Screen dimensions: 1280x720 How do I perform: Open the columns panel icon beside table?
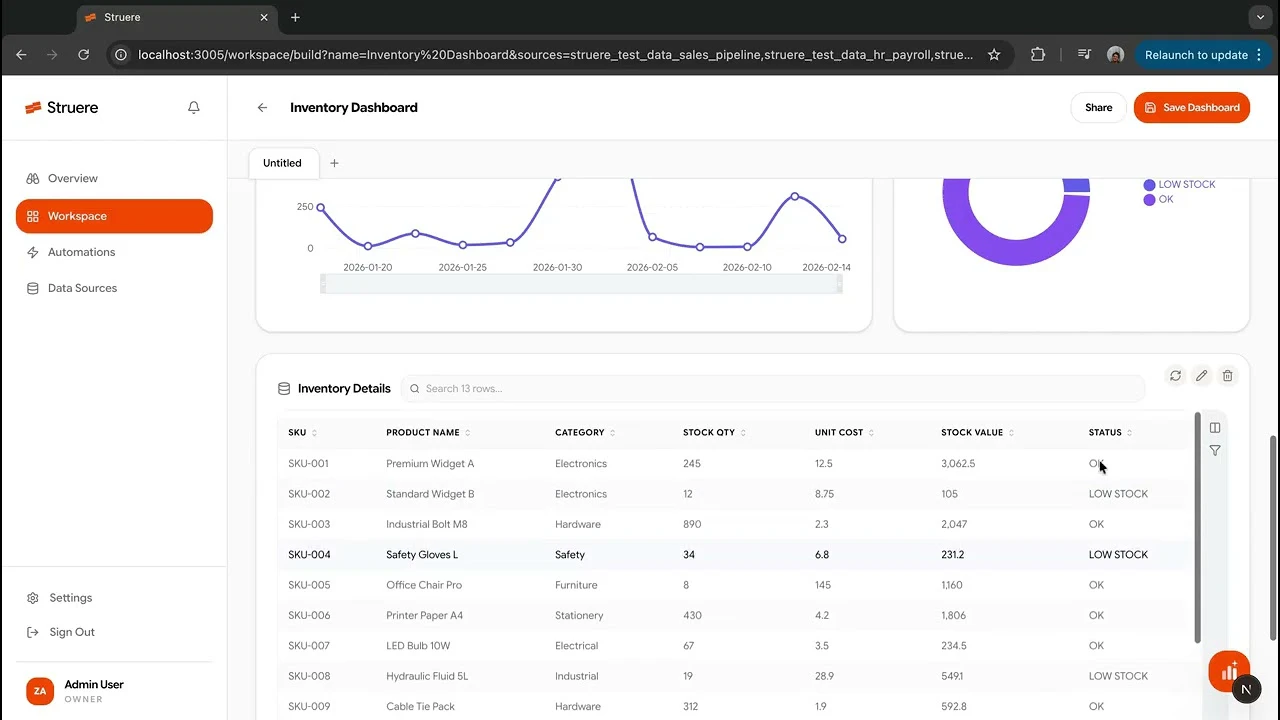(1215, 428)
